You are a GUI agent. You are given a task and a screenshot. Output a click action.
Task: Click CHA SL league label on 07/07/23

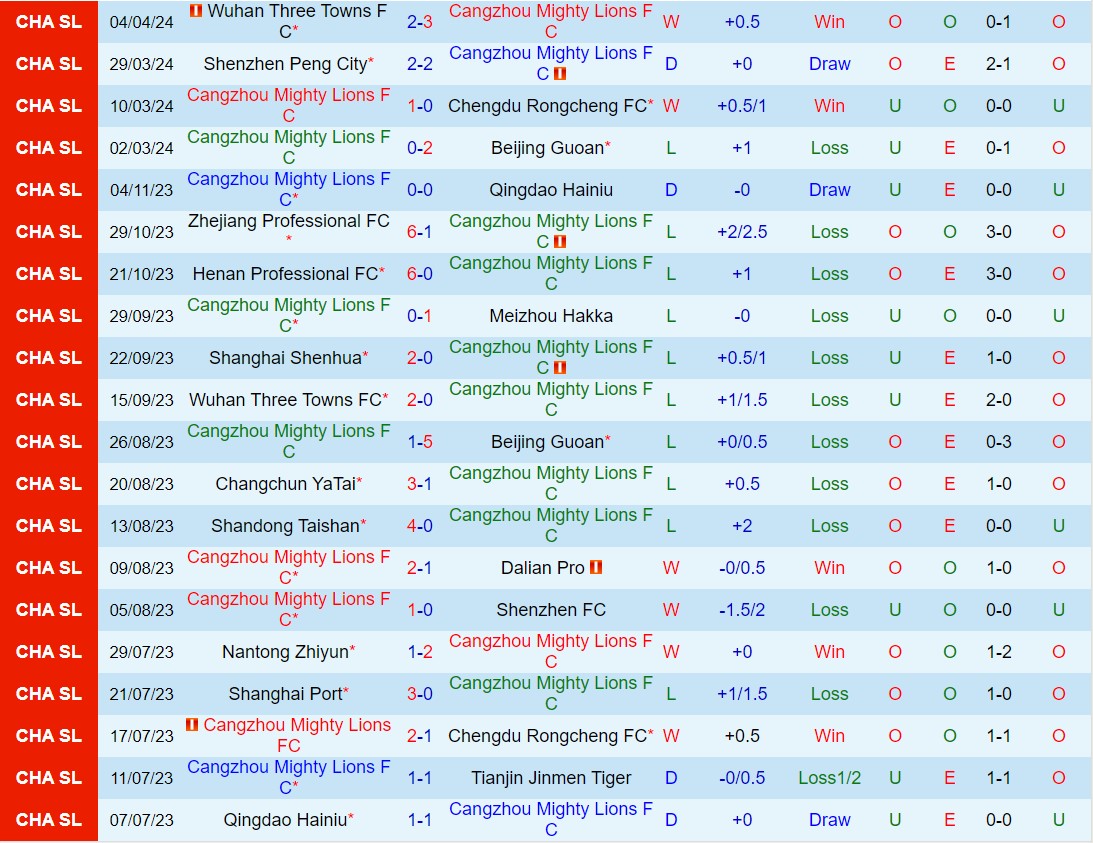click(x=49, y=820)
